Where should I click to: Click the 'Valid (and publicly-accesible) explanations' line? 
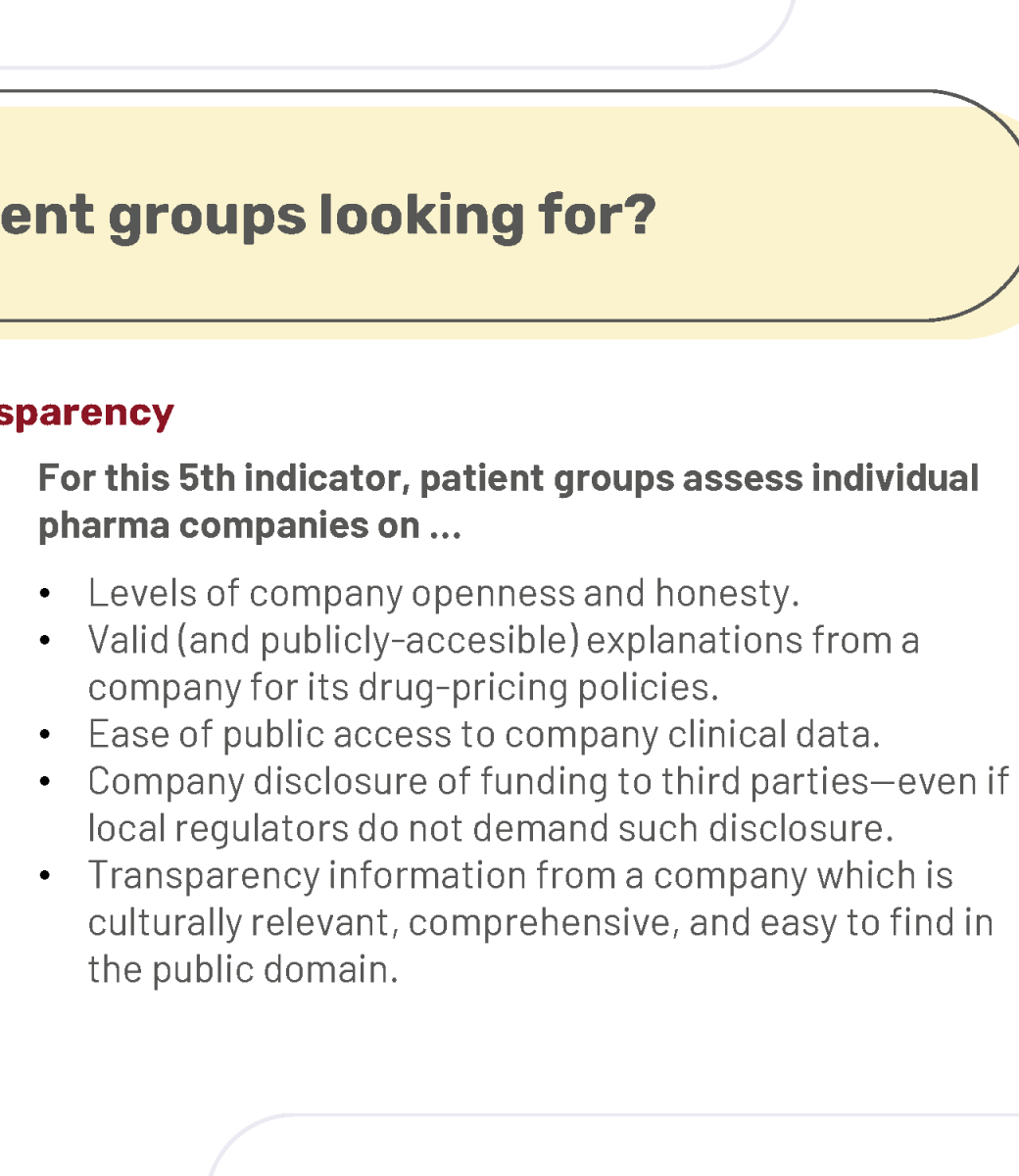click(504, 640)
